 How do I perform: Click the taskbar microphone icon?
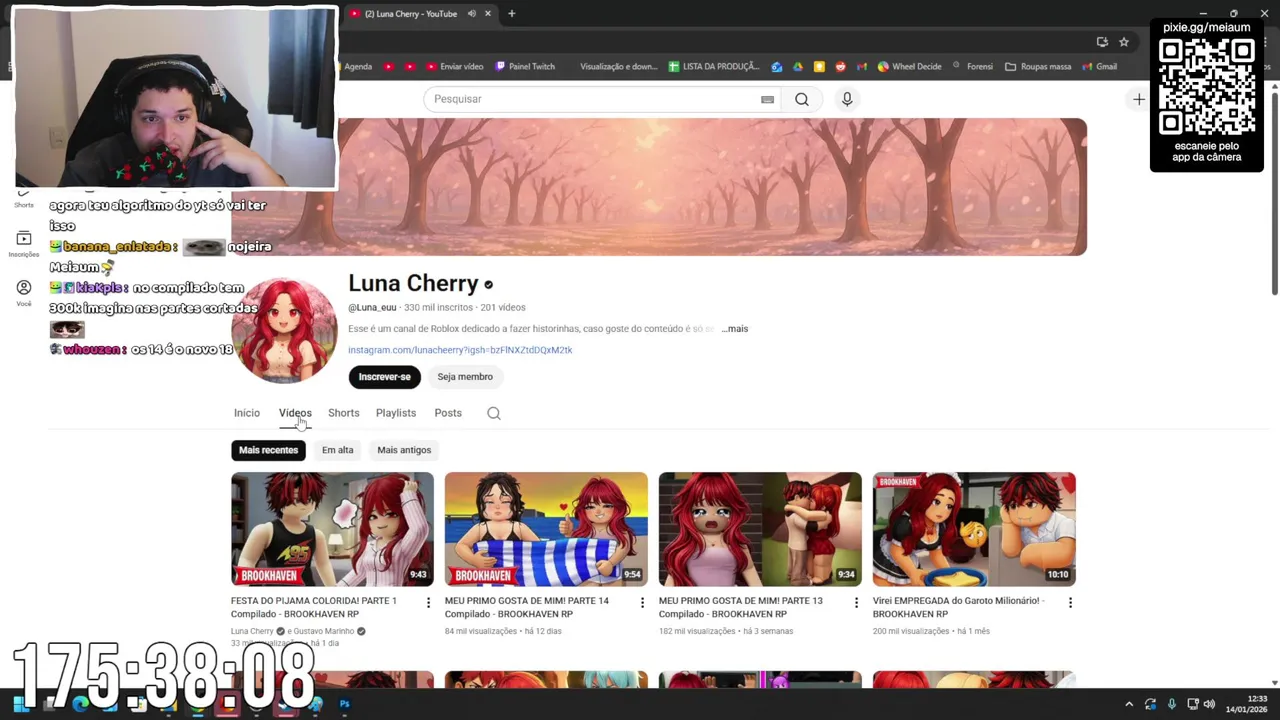point(1172,704)
